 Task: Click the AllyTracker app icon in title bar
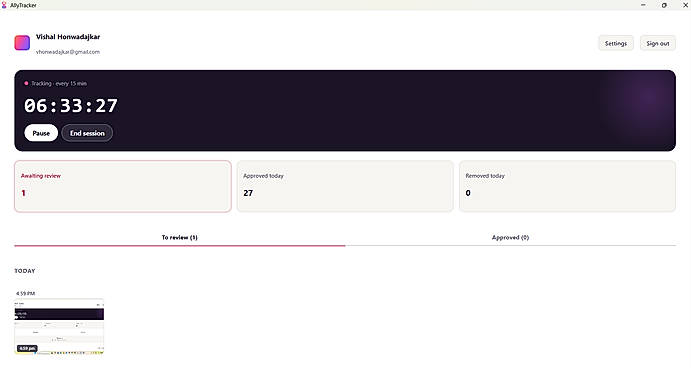click(4, 5)
